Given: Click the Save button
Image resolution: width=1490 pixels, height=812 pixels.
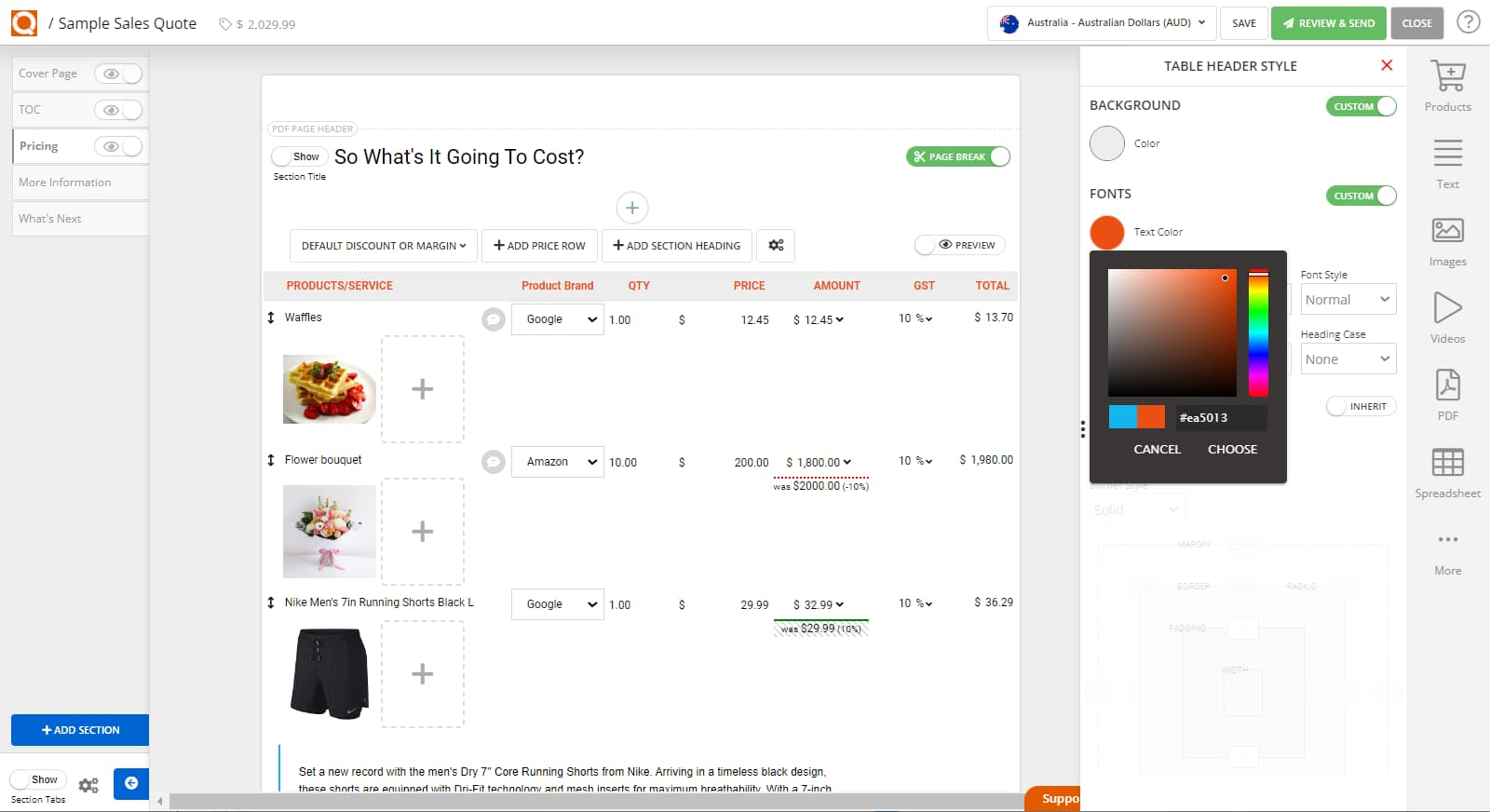Looking at the screenshot, I should [x=1244, y=23].
